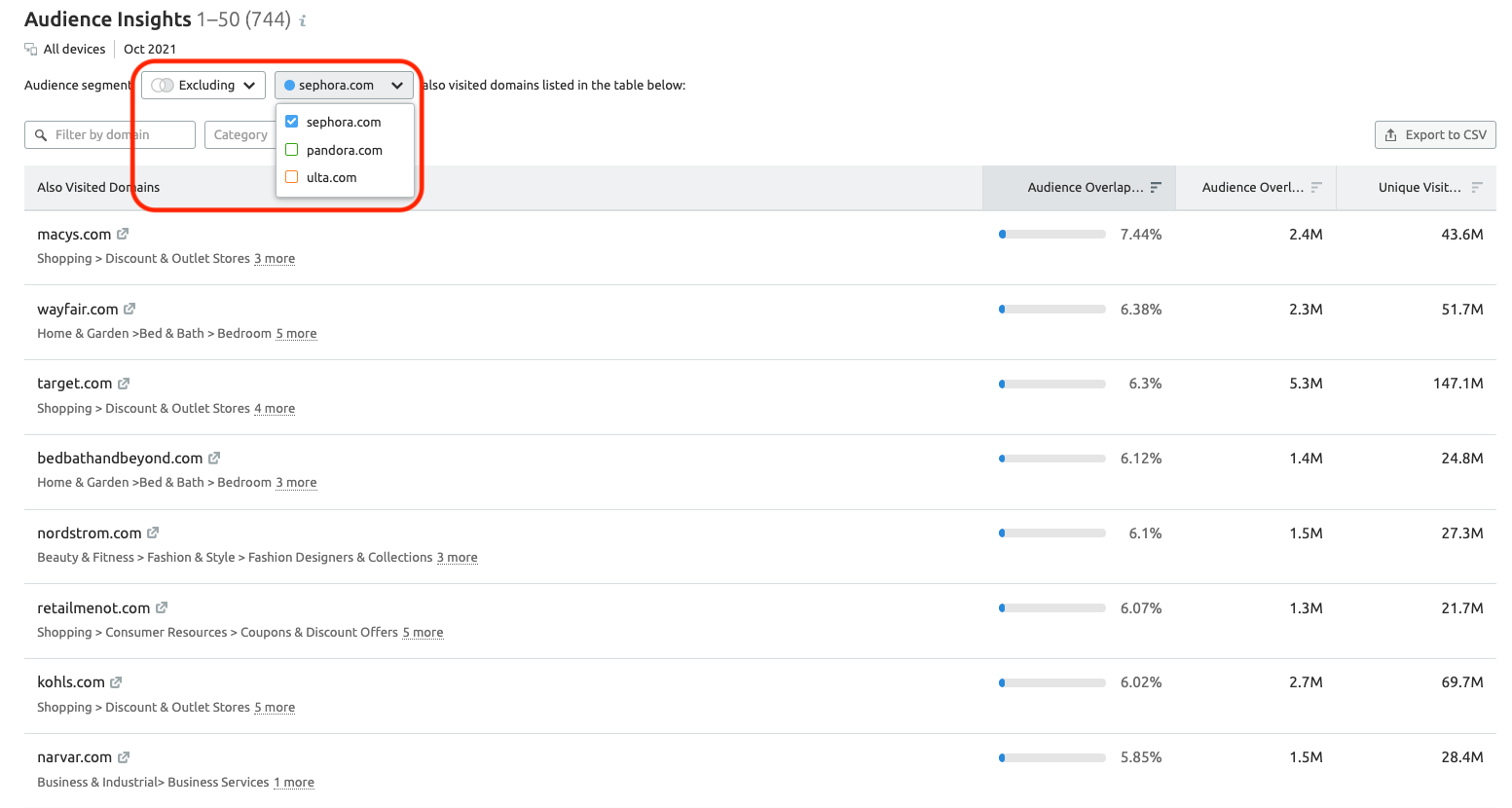The height and width of the screenshot is (808, 1512).
Task: Click the kohls.com 6.02% overlap bar
Action: coord(1052,683)
